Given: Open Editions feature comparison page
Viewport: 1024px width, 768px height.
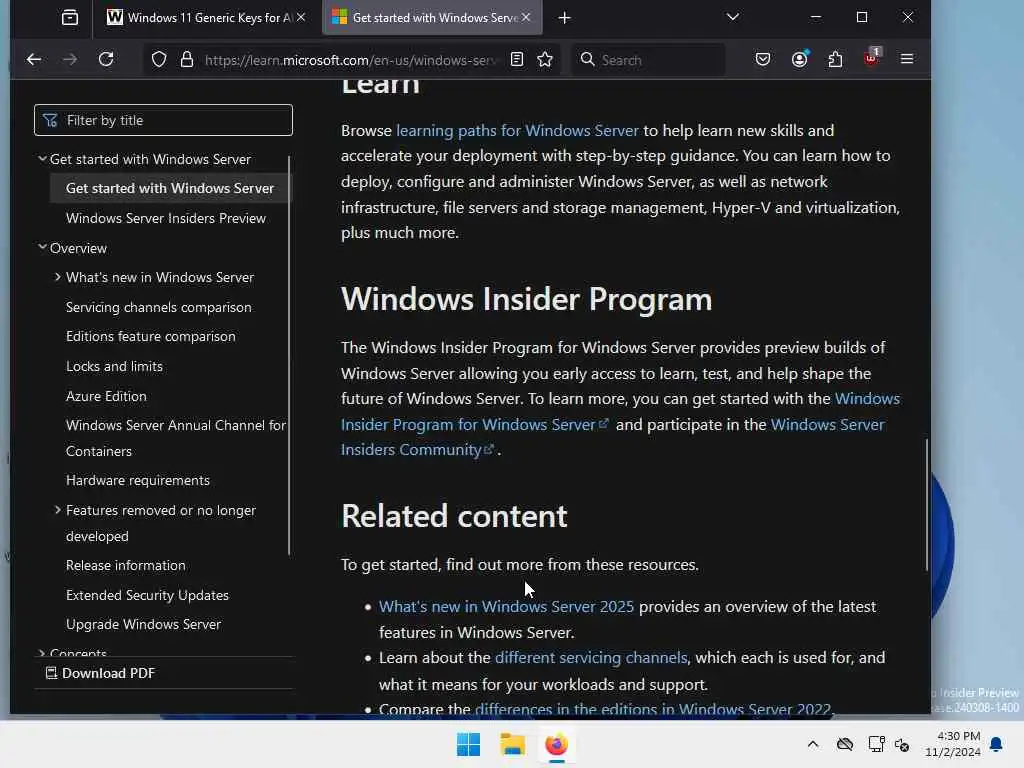Looking at the screenshot, I should pyautogui.click(x=151, y=336).
